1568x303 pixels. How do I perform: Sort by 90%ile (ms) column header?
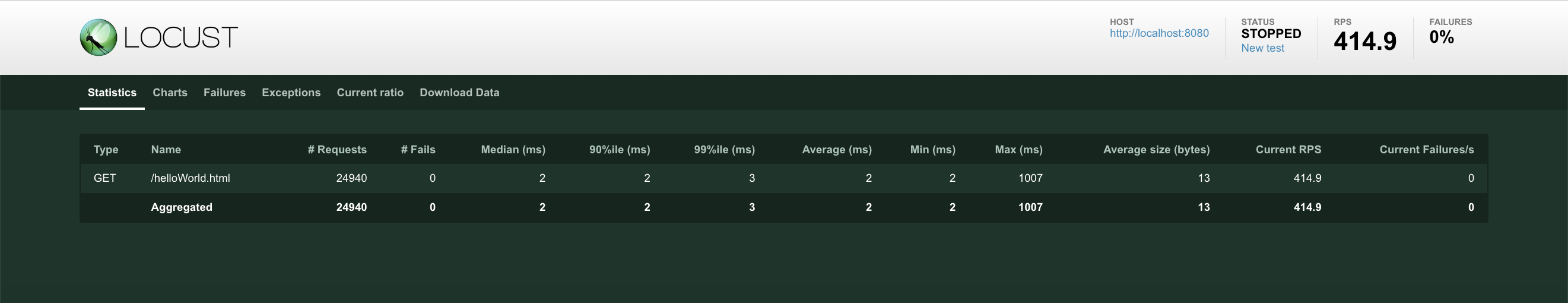(x=620, y=149)
